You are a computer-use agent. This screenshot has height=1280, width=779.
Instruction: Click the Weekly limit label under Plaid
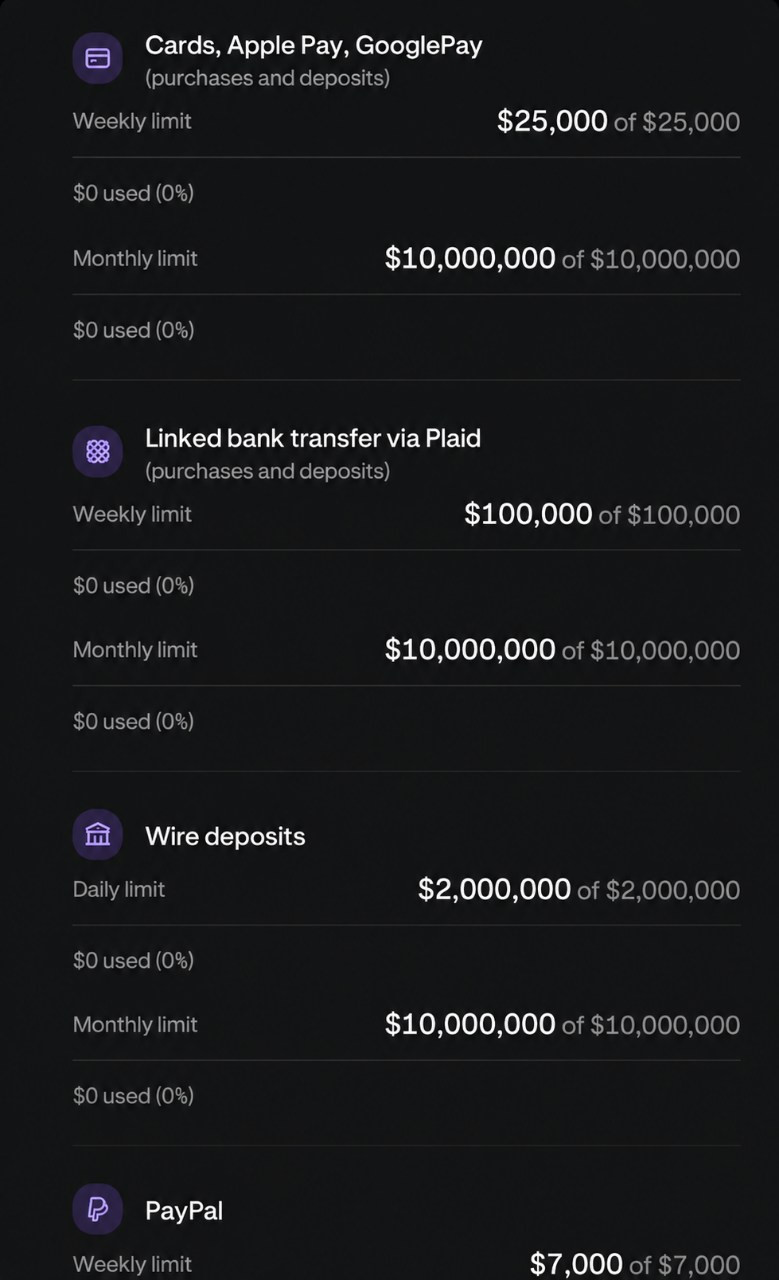point(132,514)
